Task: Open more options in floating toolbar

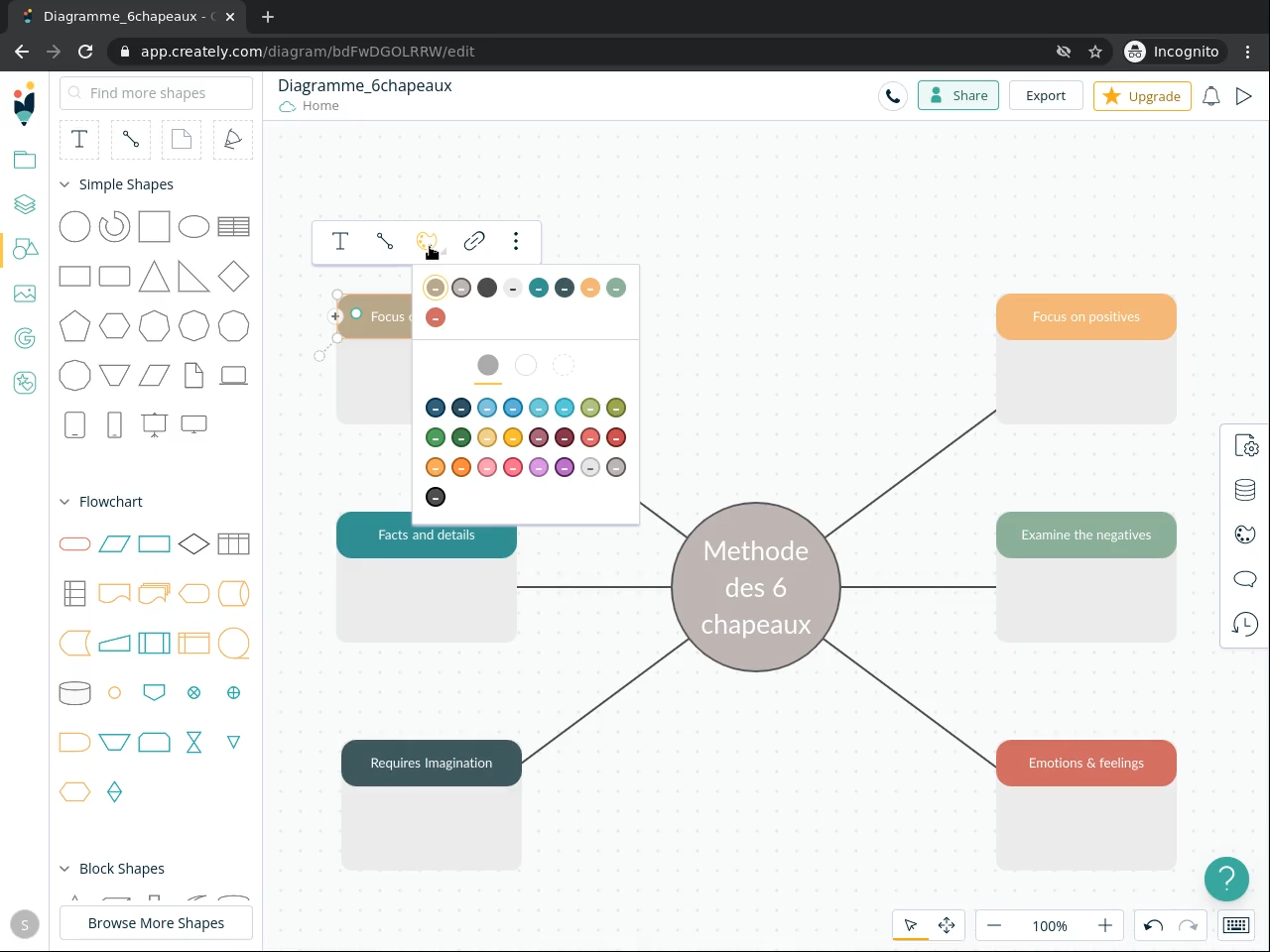Action: point(516,241)
